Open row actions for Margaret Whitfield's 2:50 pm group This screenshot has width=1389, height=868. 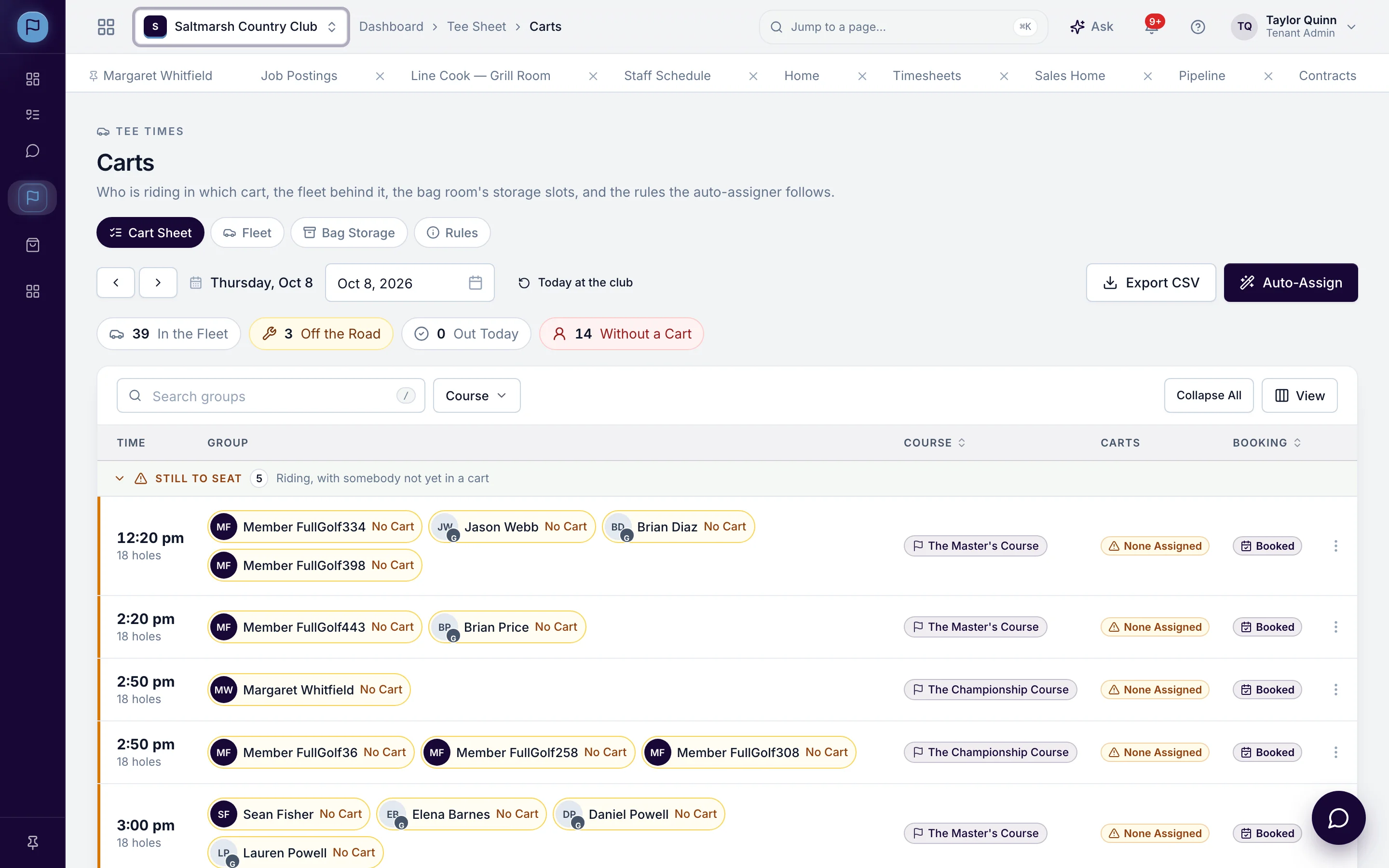(x=1335, y=690)
